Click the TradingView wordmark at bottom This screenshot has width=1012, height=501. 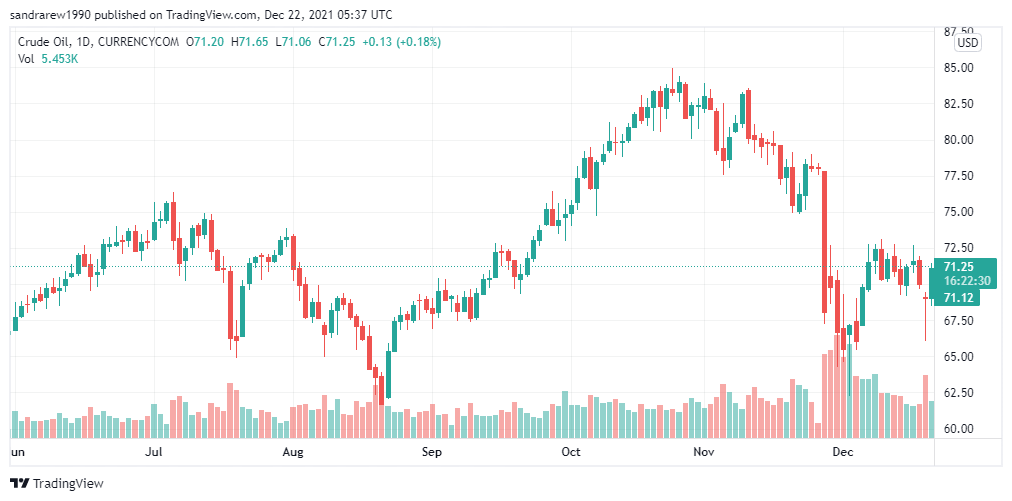(x=68, y=484)
